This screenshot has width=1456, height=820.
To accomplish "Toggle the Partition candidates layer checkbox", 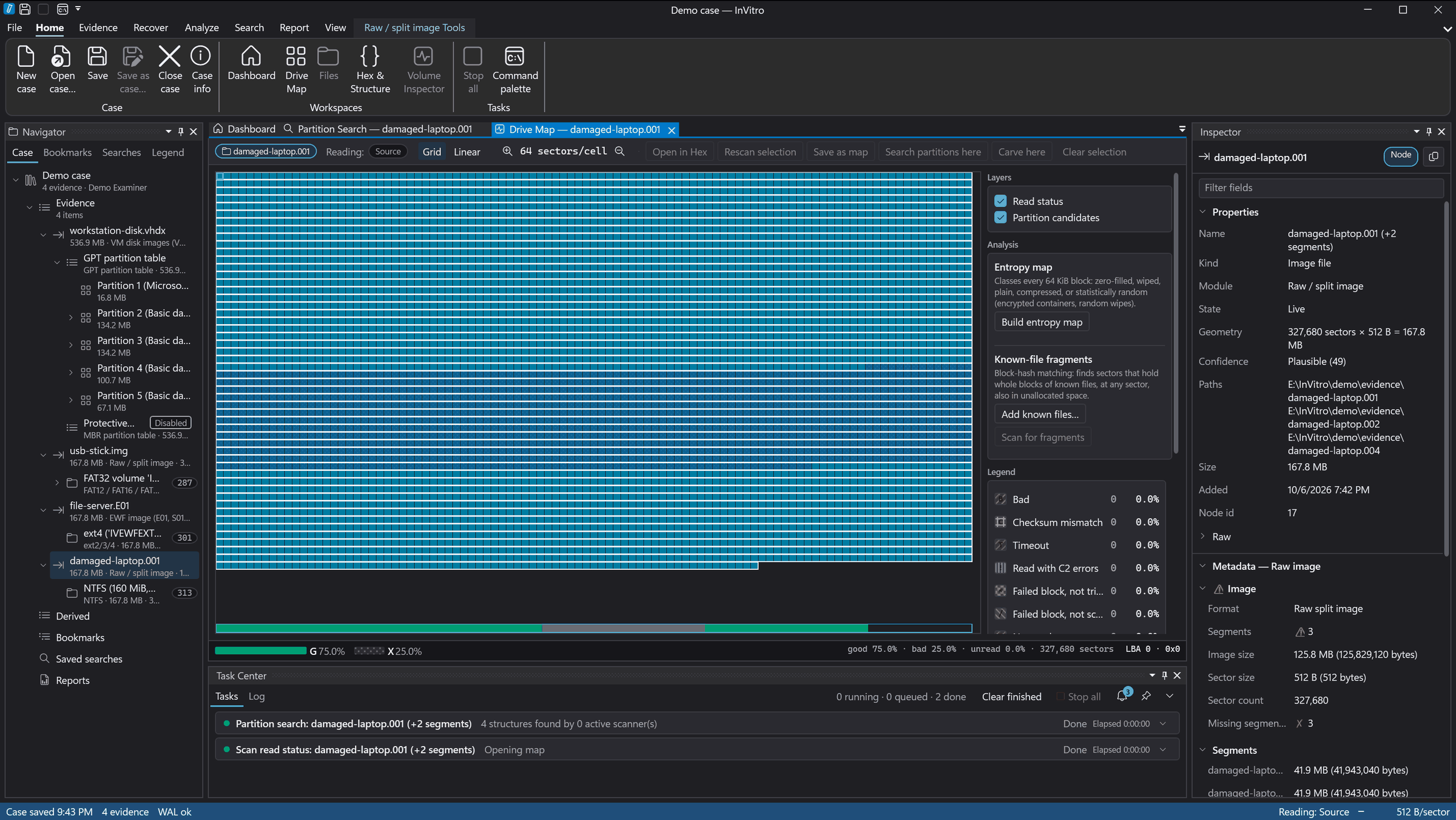I will pos(1000,217).
